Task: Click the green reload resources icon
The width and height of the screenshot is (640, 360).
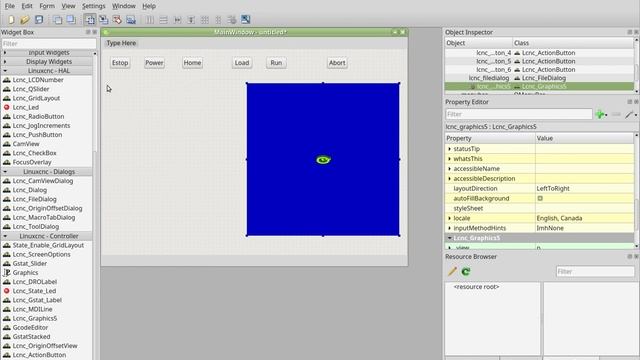Action: click(x=466, y=271)
